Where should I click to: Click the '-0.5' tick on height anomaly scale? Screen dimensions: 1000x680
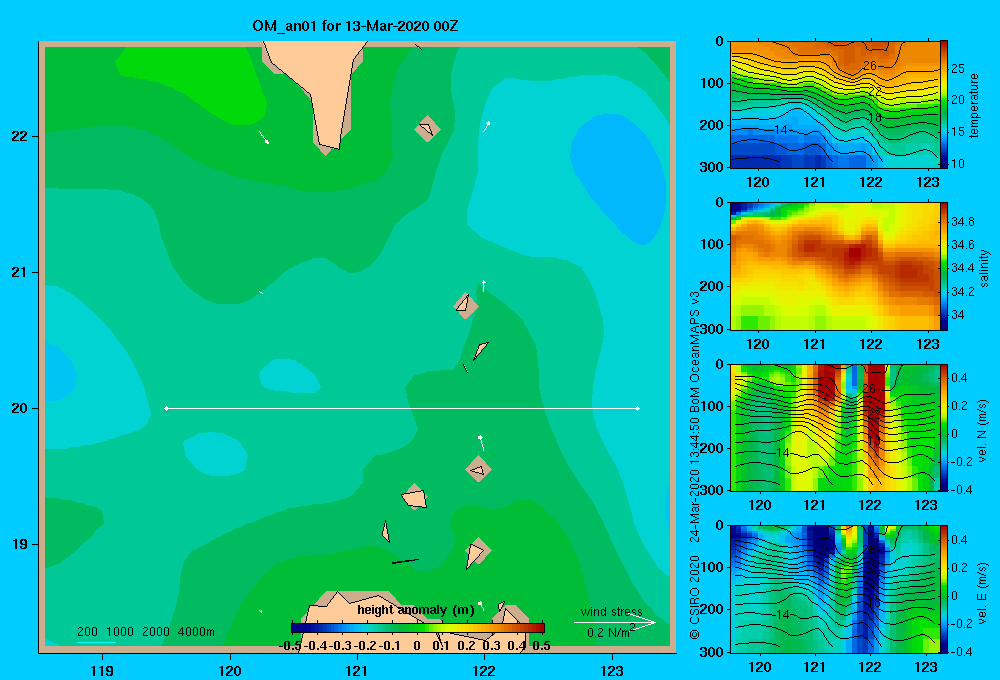[290, 646]
